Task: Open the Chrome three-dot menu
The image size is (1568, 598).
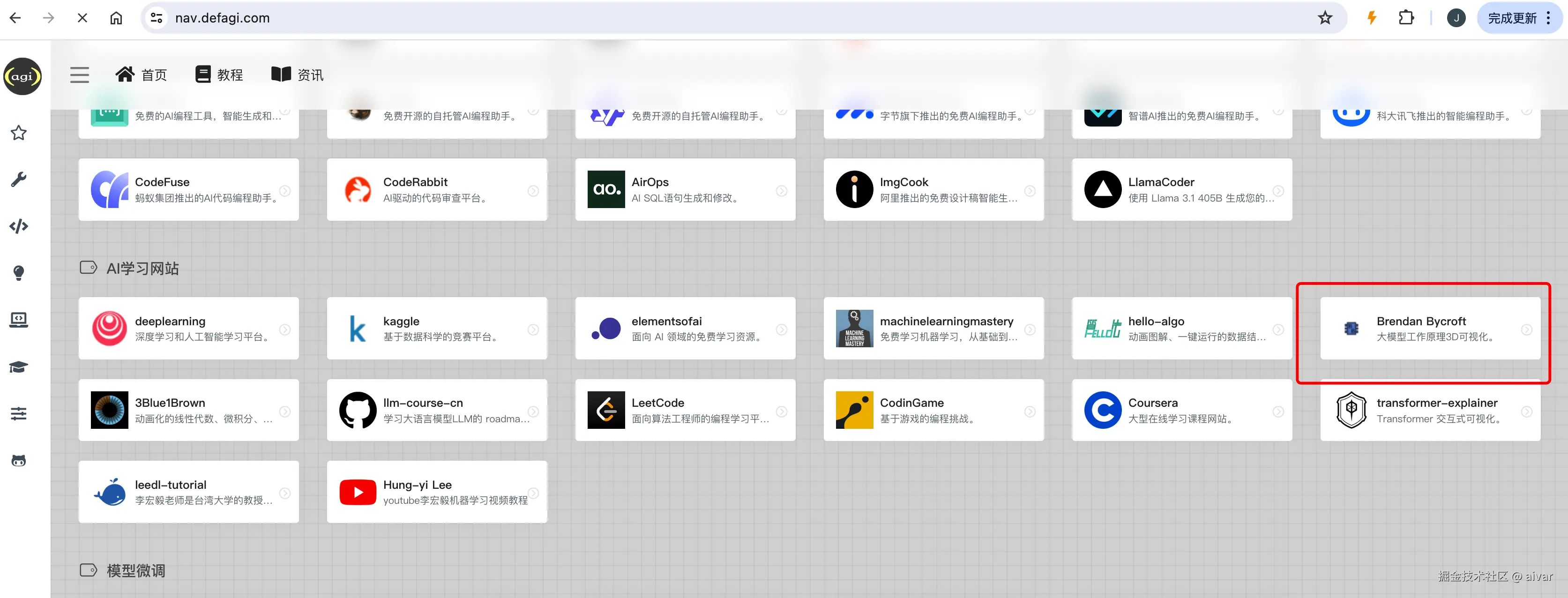Action: (x=1549, y=18)
